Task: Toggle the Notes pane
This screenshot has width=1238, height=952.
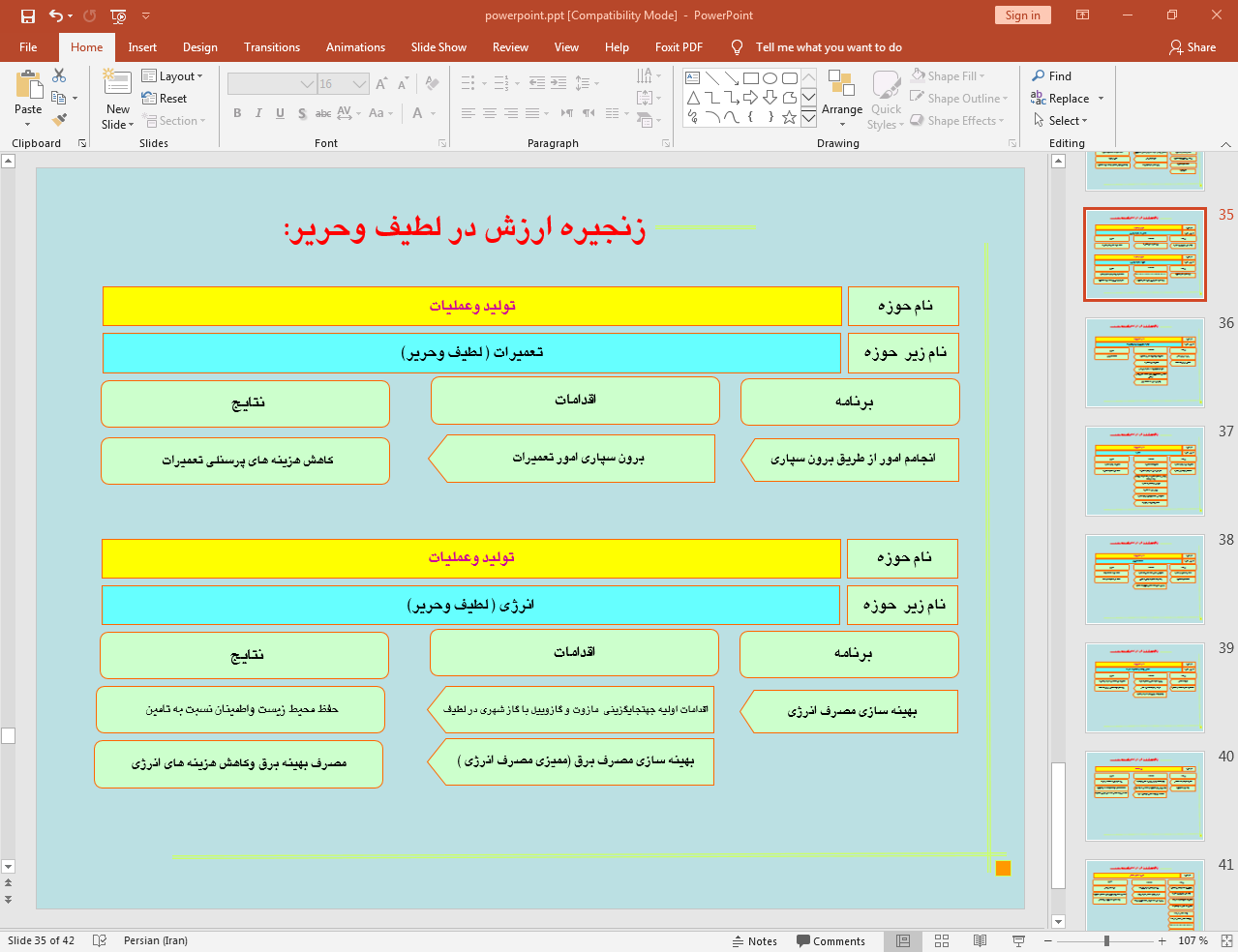Action: click(x=755, y=940)
